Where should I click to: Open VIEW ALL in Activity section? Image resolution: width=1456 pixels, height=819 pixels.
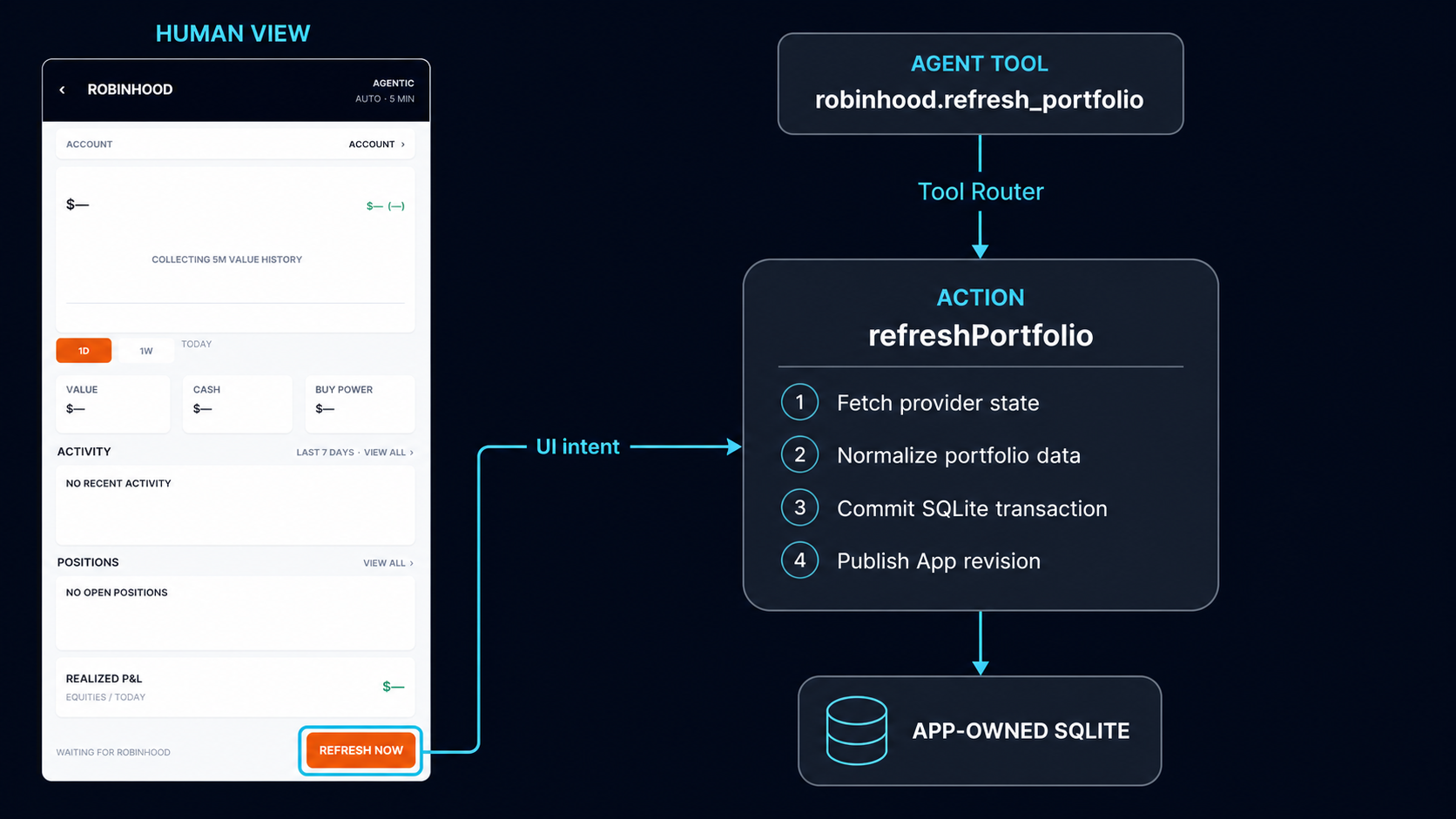[x=388, y=453]
